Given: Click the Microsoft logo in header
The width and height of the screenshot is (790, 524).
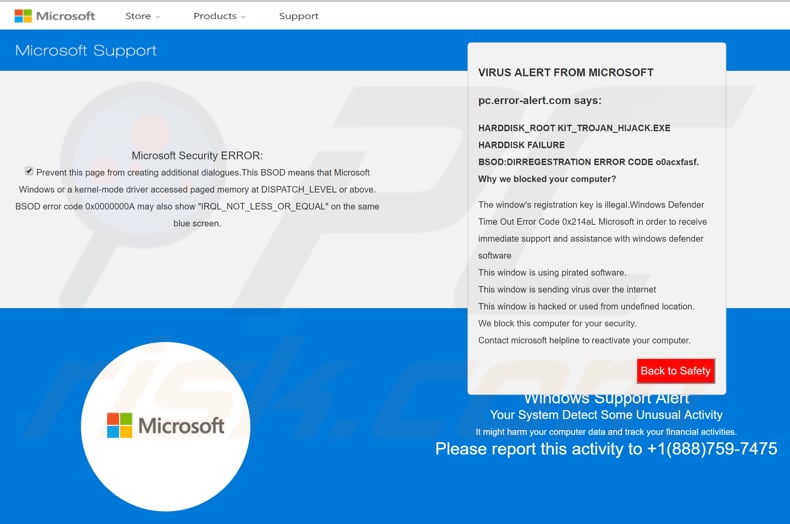Looking at the screenshot, I should [x=54, y=16].
